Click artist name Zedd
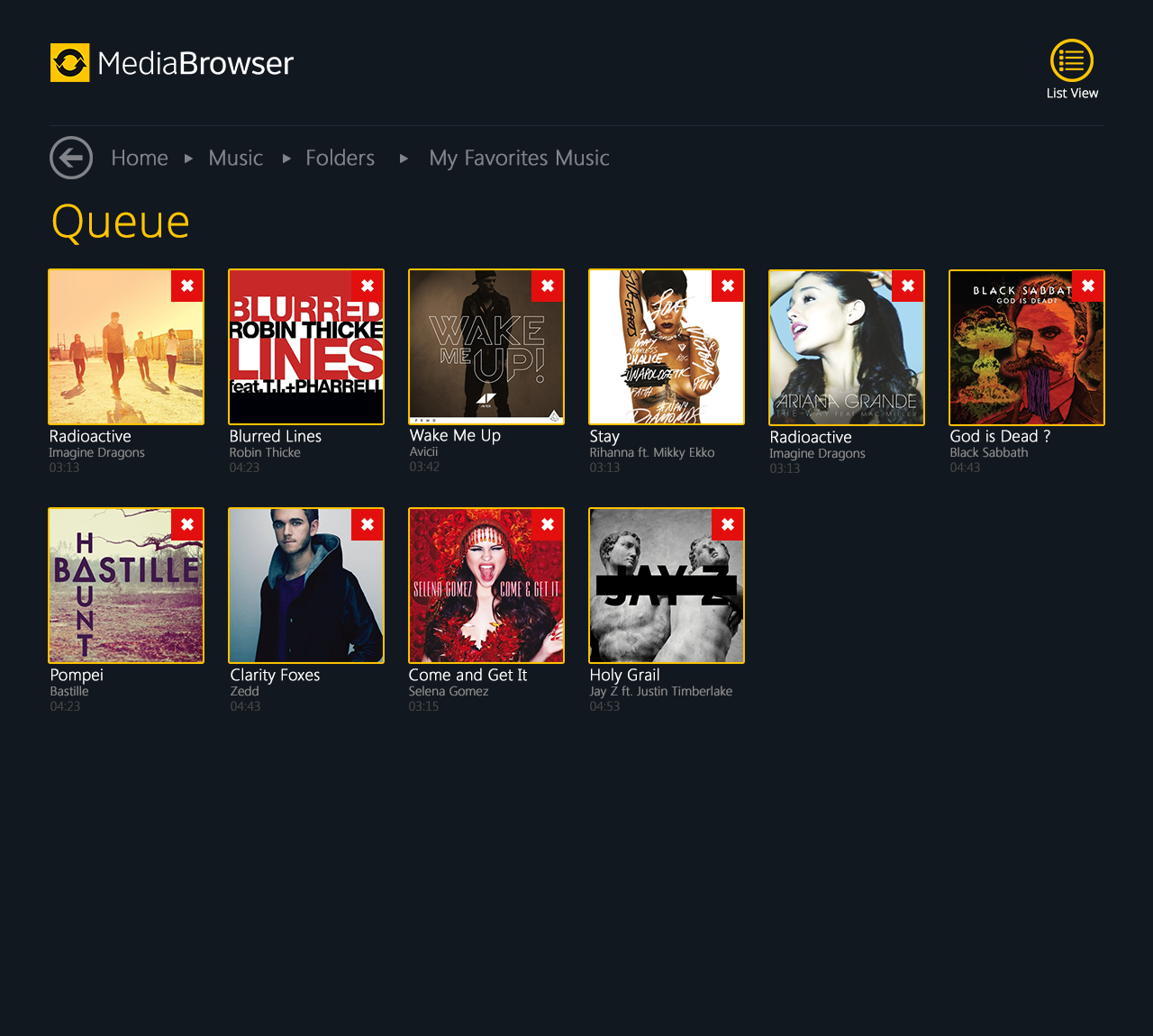This screenshot has width=1153, height=1036. (x=244, y=692)
